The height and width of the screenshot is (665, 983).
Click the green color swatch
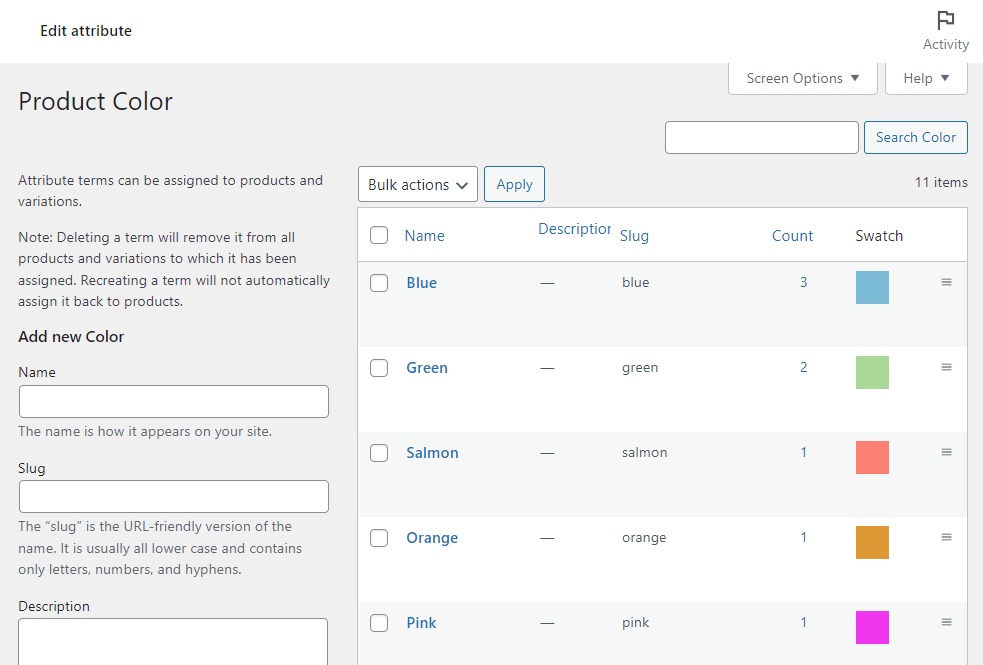[x=872, y=373]
